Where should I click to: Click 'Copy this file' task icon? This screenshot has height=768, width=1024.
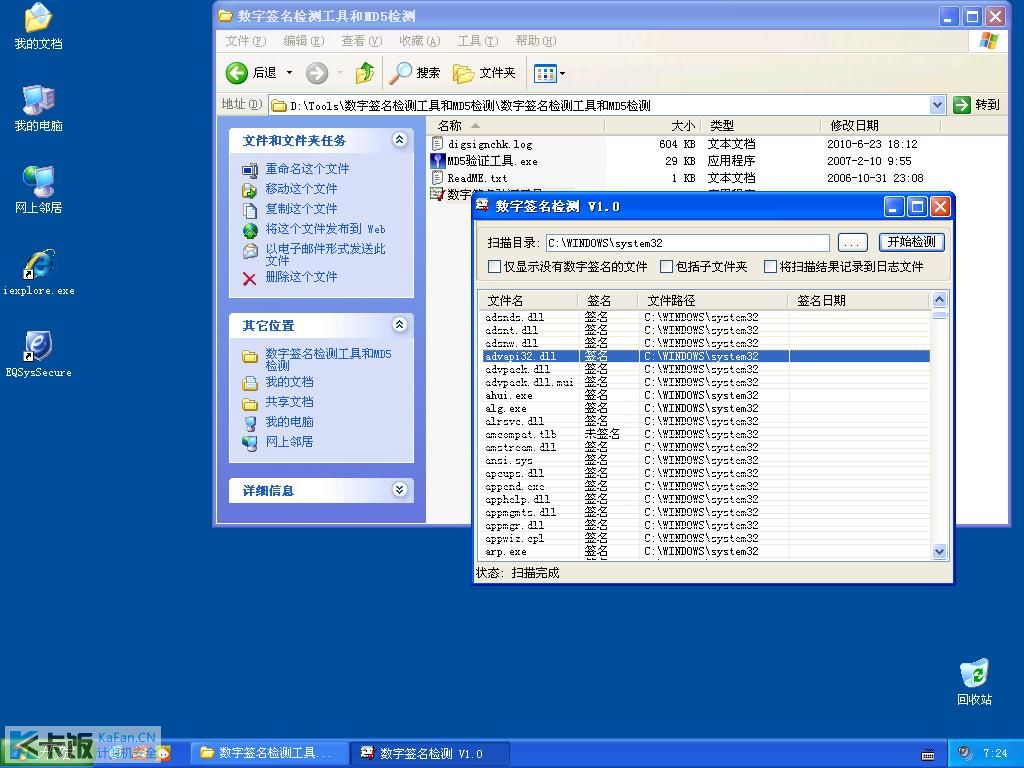pos(249,210)
